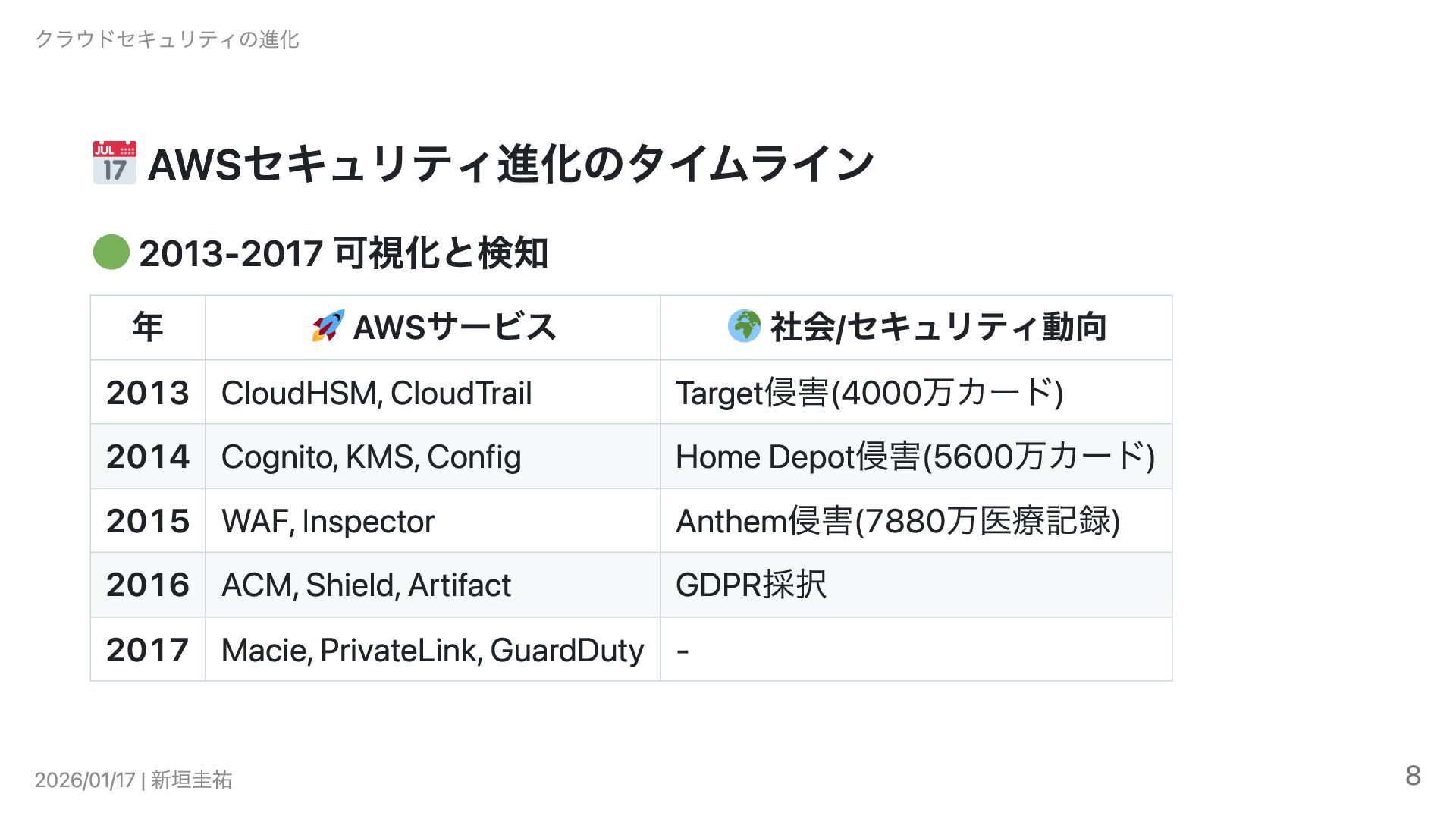Click the クラウドセキュリティの進化 header text
This screenshot has width=1456, height=819.
pyautogui.click(x=168, y=39)
